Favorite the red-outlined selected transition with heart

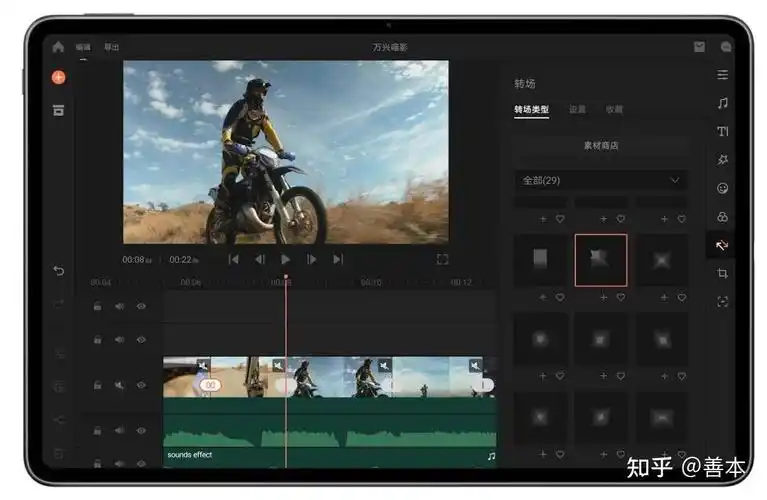[x=621, y=297]
